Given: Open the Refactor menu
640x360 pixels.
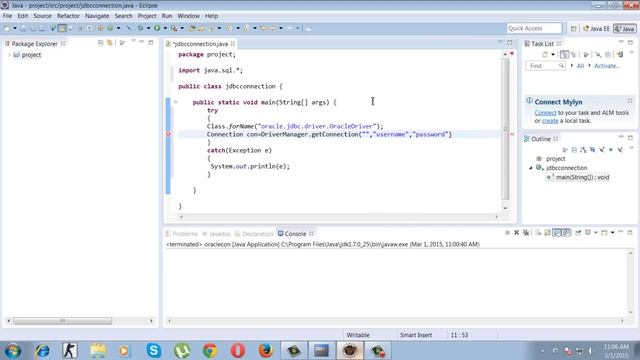Looking at the screenshot, I should coord(68,16).
